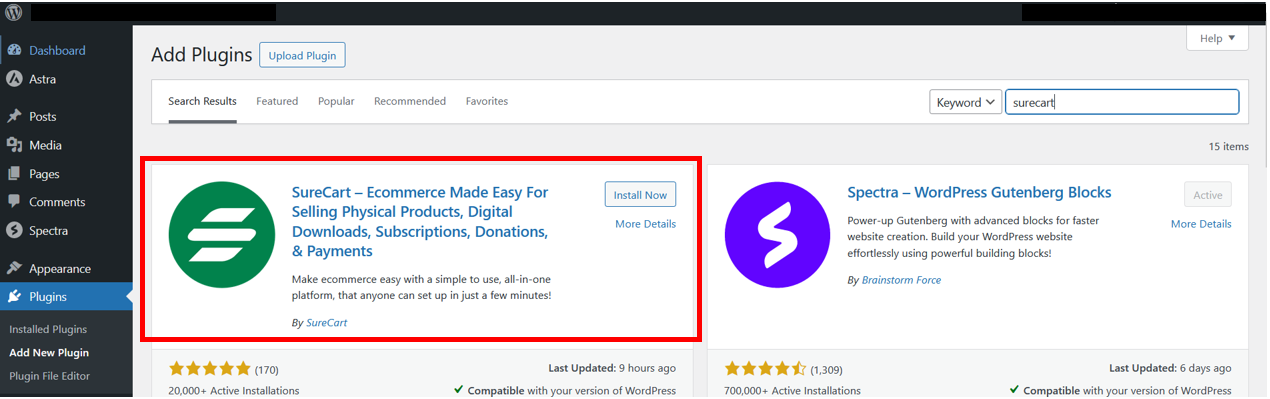Open the SureCart plugin title link
Image resolution: width=1270 pixels, height=399 pixels.
(x=420, y=222)
